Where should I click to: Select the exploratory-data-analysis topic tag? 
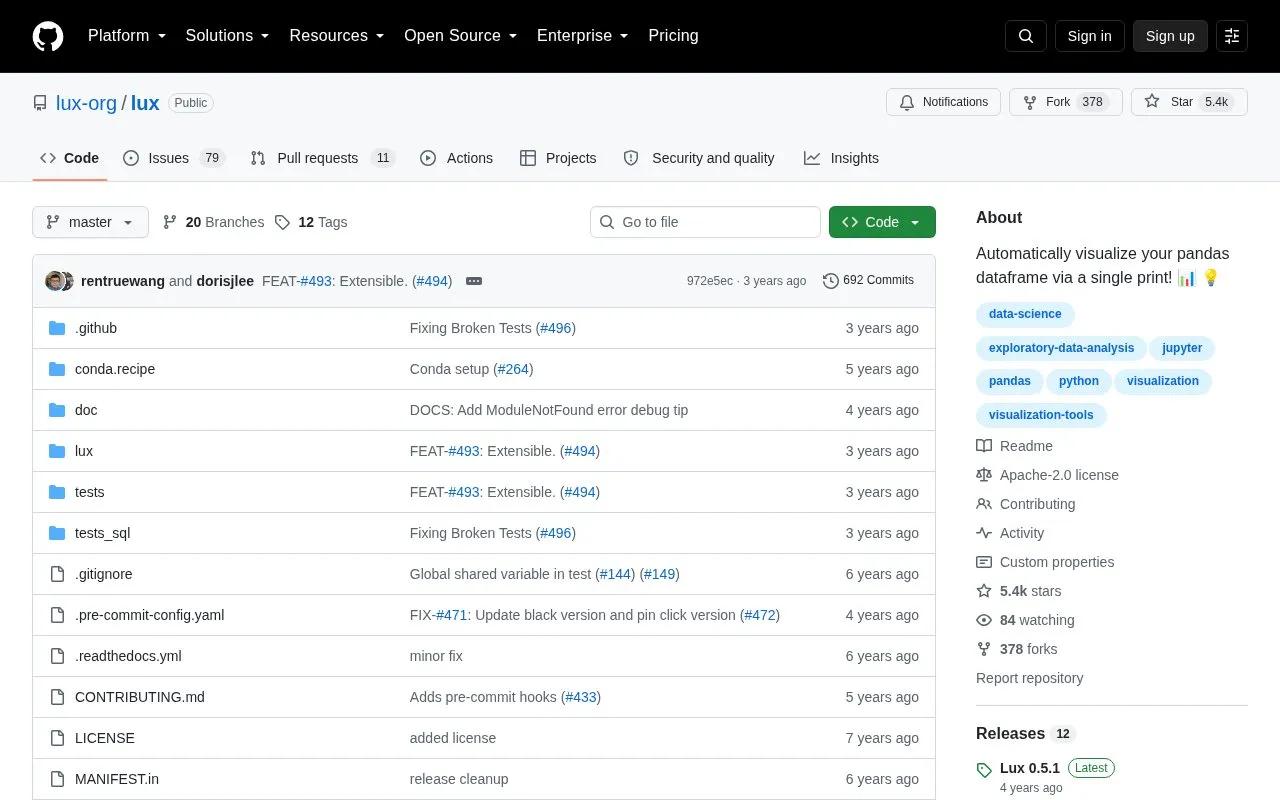[x=1061, y=348]
